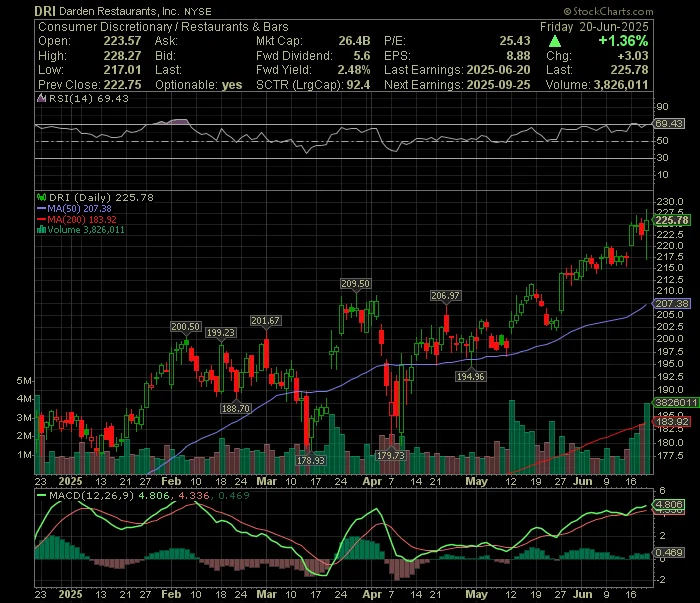Click the Mkt Cap value 26.4B
700x603 pixels.
point(354,41)
